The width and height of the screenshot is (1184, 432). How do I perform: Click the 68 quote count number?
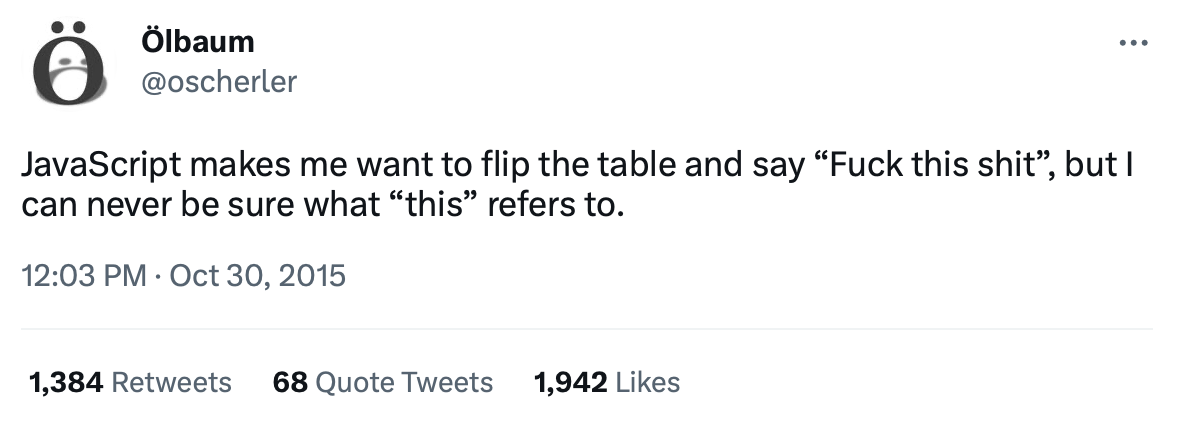(x=290, y=382)
